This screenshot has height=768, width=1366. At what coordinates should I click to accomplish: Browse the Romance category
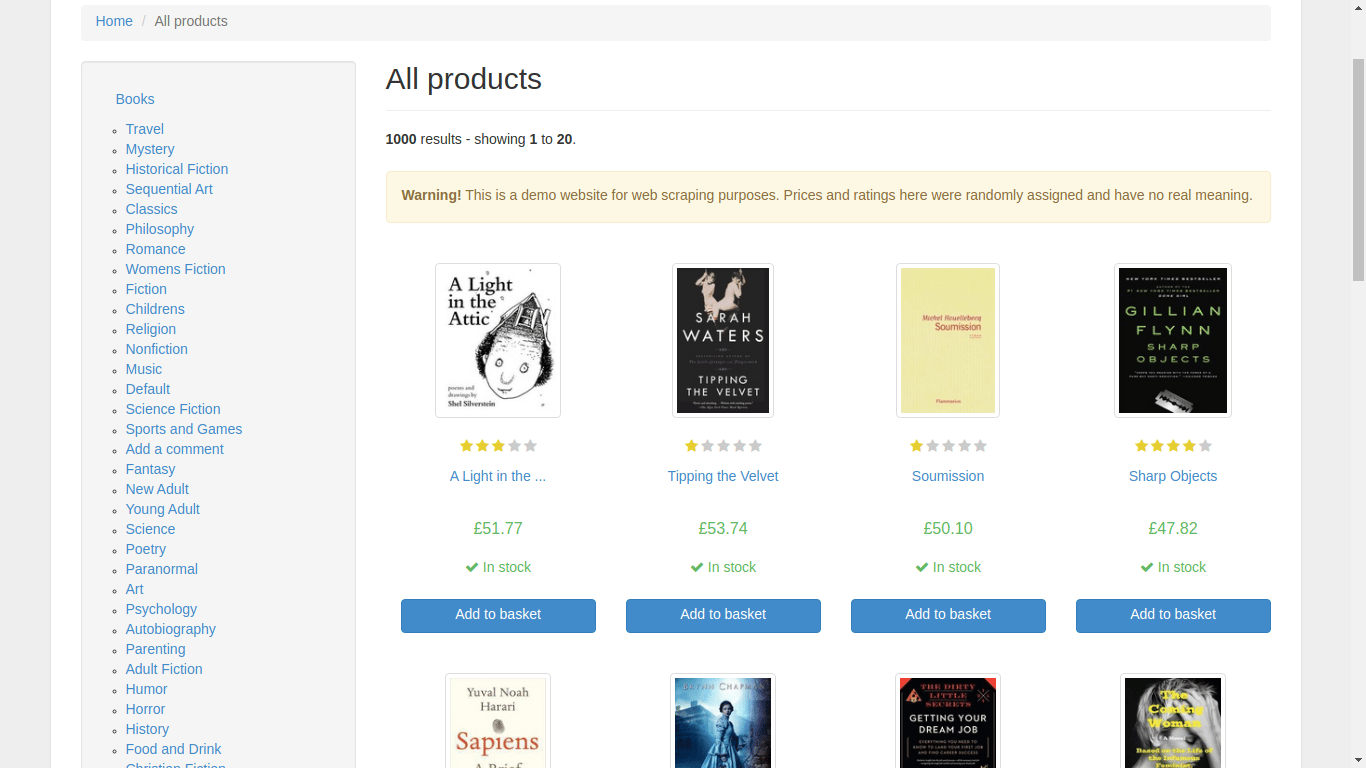click(x=156, y=249)
